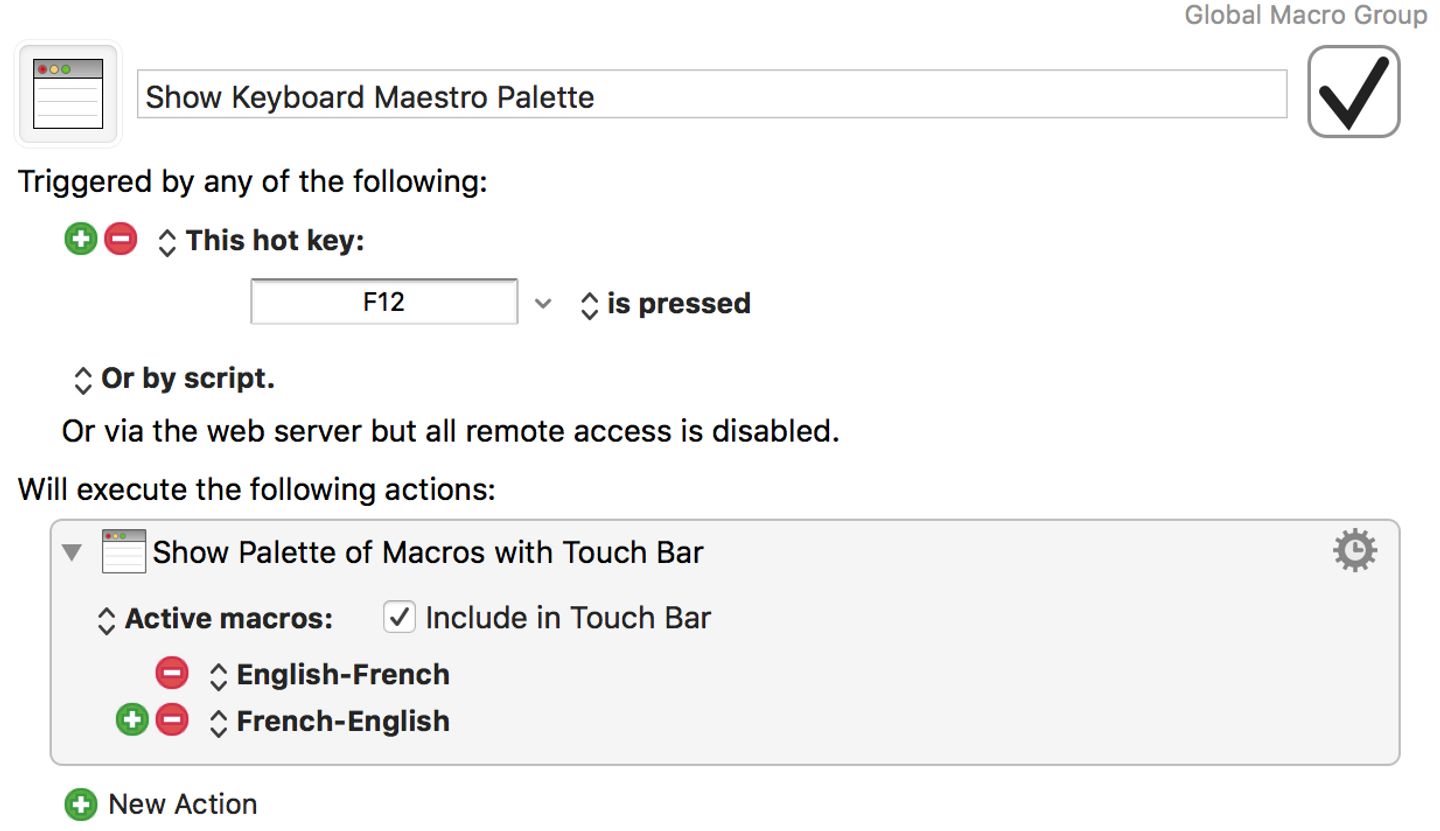Viewport: 1440px width, 831px height.
Task: Open the 'This hot key' trigger type menu
Action: tap(168, 241)
